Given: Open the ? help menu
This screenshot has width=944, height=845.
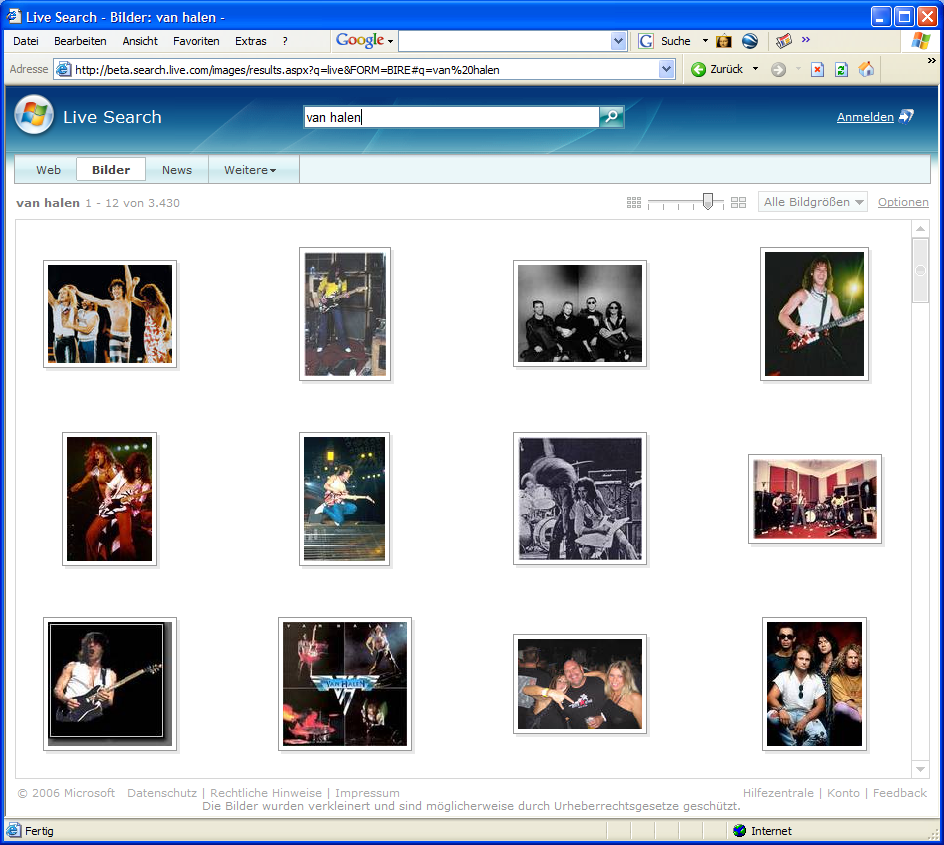Looking at the screenshot, I should click(x=285, y=41).
